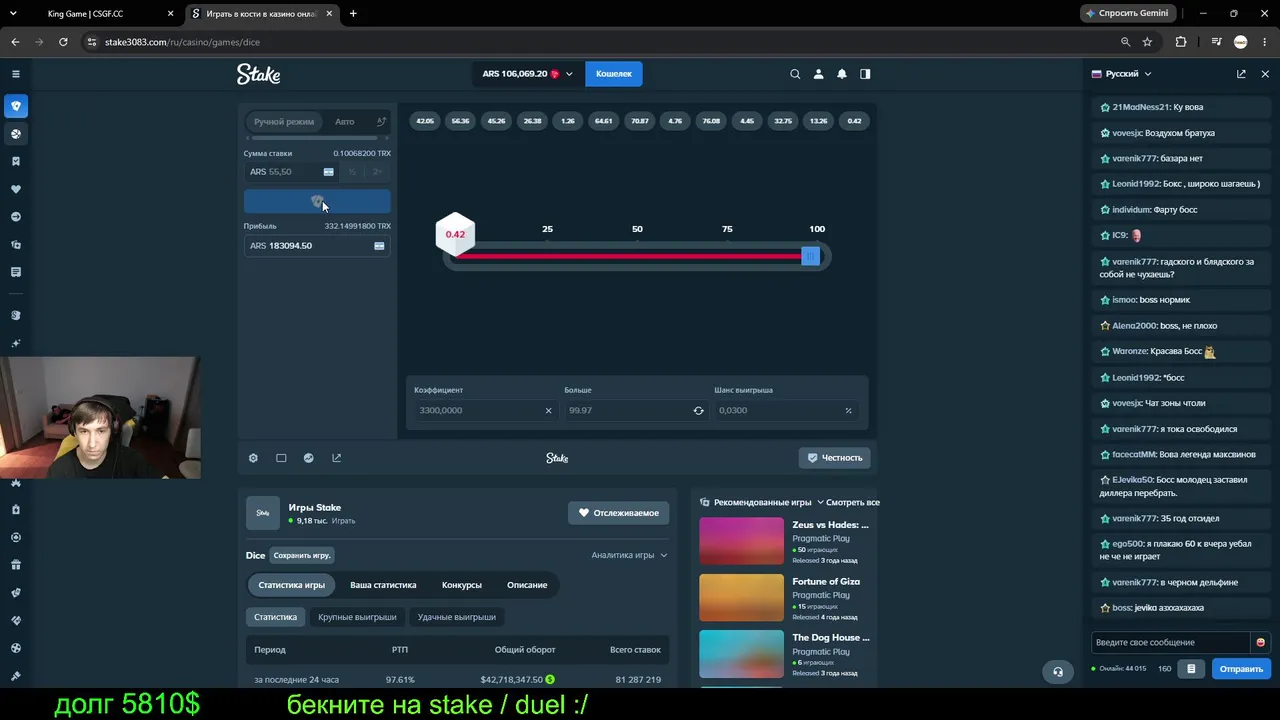Image resolution: width=1280 pixels, height=720 pixels.
Task: Click the Прибыль profit field
Action: point(317,246)
